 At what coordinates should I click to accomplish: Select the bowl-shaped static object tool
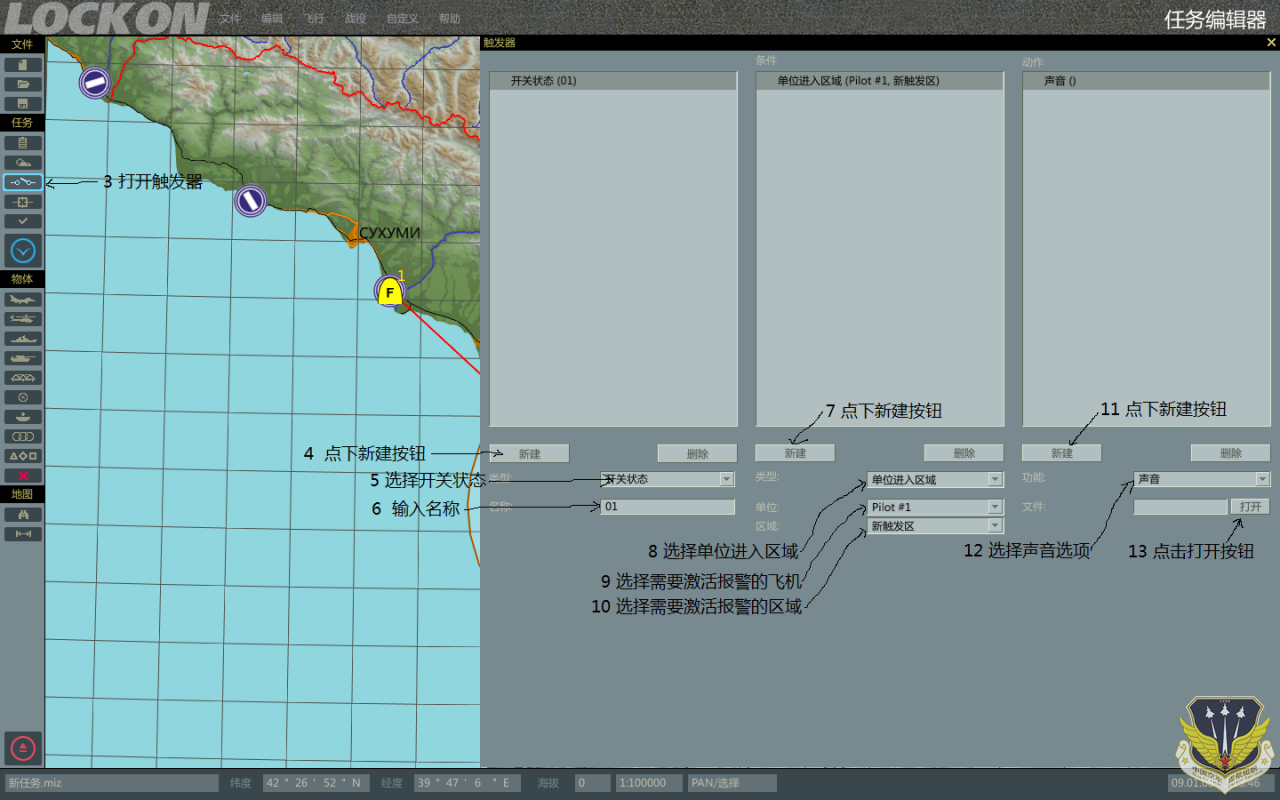(x=22, y=416)
